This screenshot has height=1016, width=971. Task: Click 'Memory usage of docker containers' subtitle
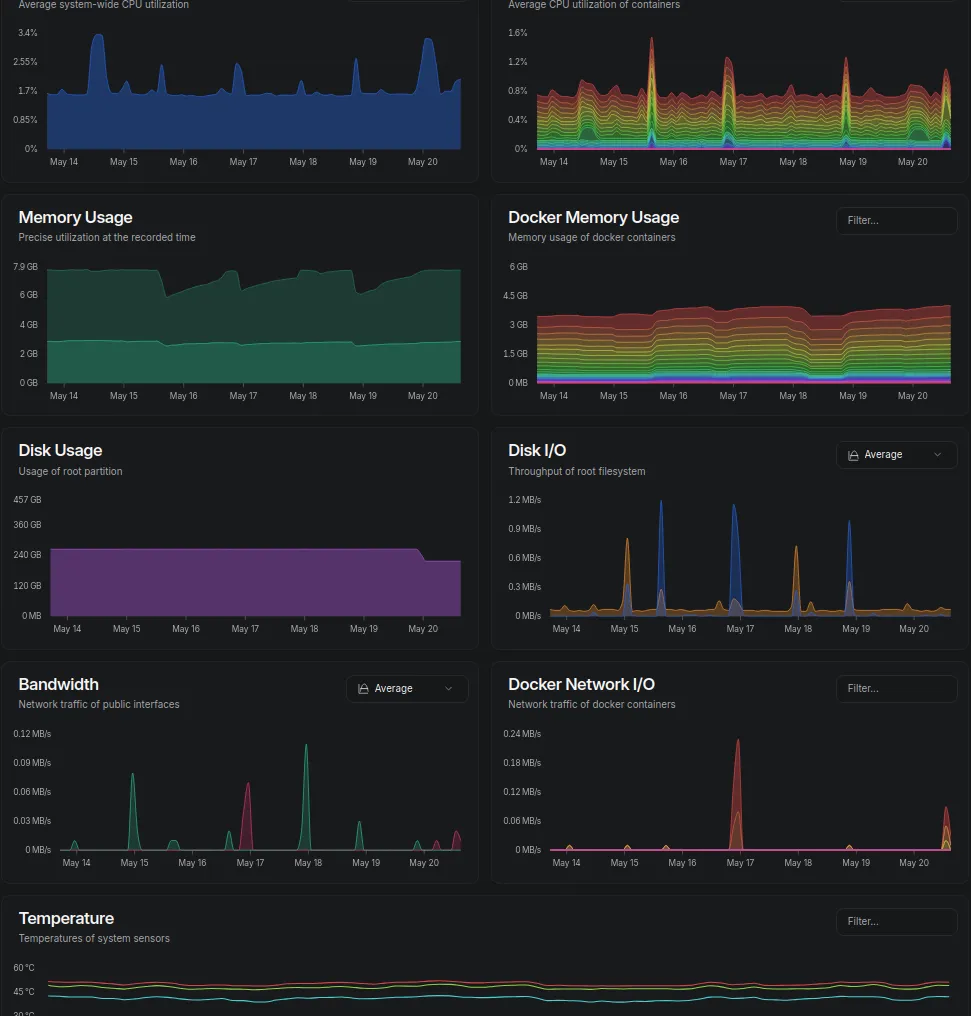[591, 237]
